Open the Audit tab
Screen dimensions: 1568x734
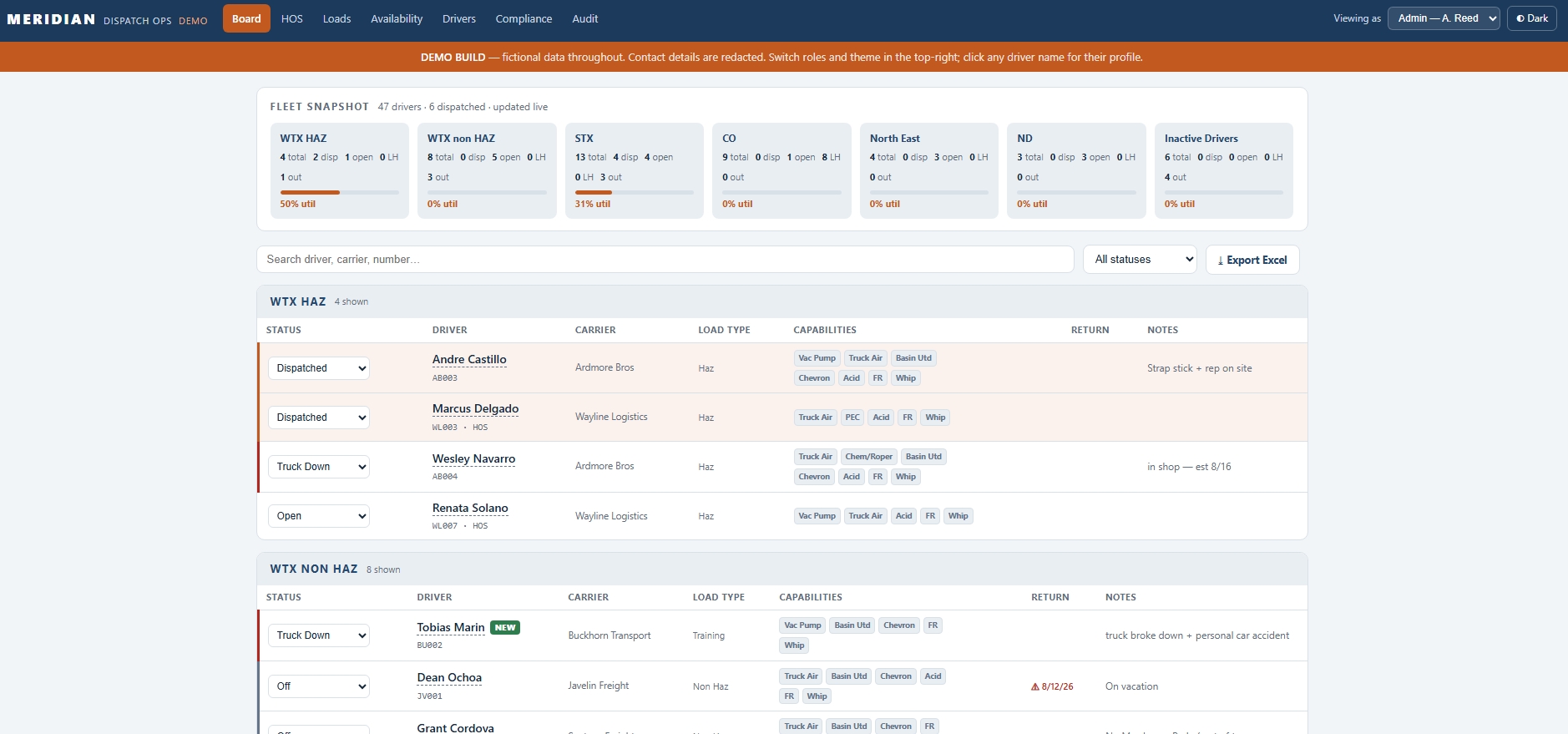coord(585,18)
